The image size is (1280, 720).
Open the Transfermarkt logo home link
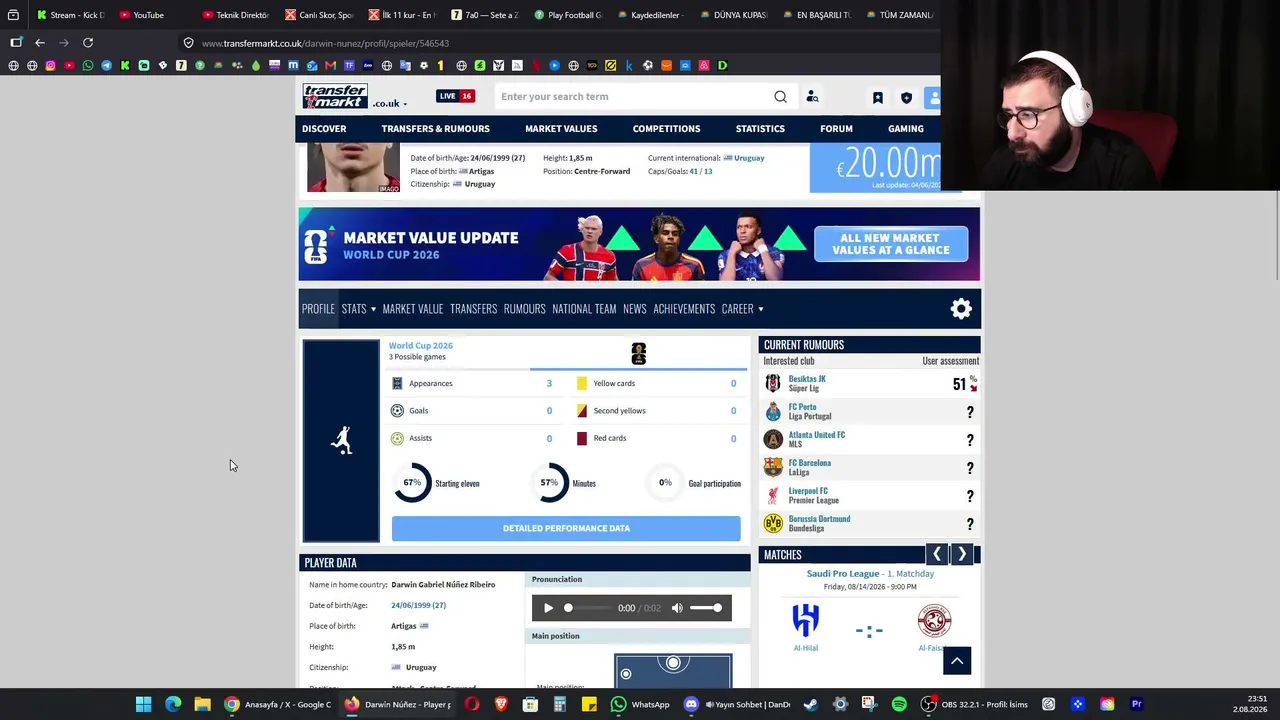(x=335, y=96)
